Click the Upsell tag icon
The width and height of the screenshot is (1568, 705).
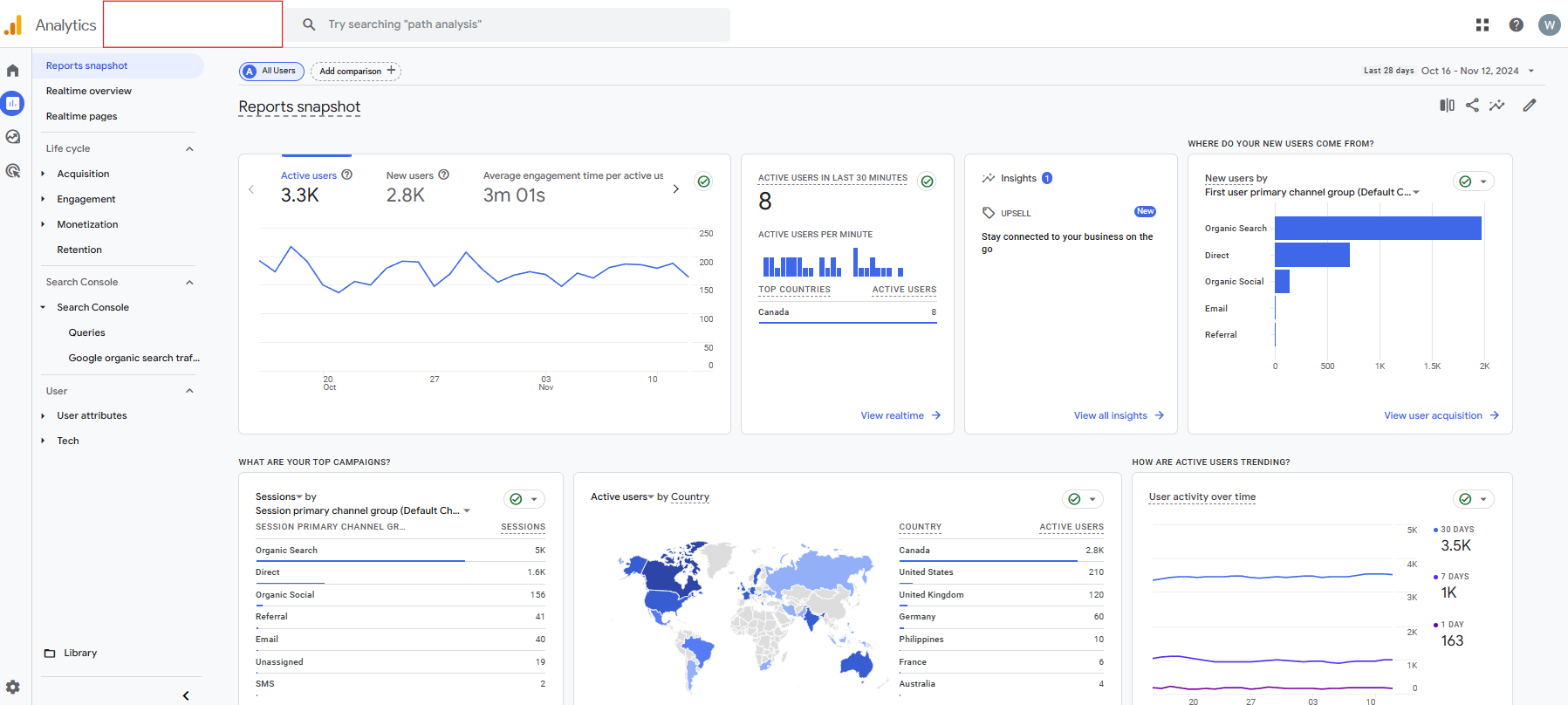(x=989, y=213)
